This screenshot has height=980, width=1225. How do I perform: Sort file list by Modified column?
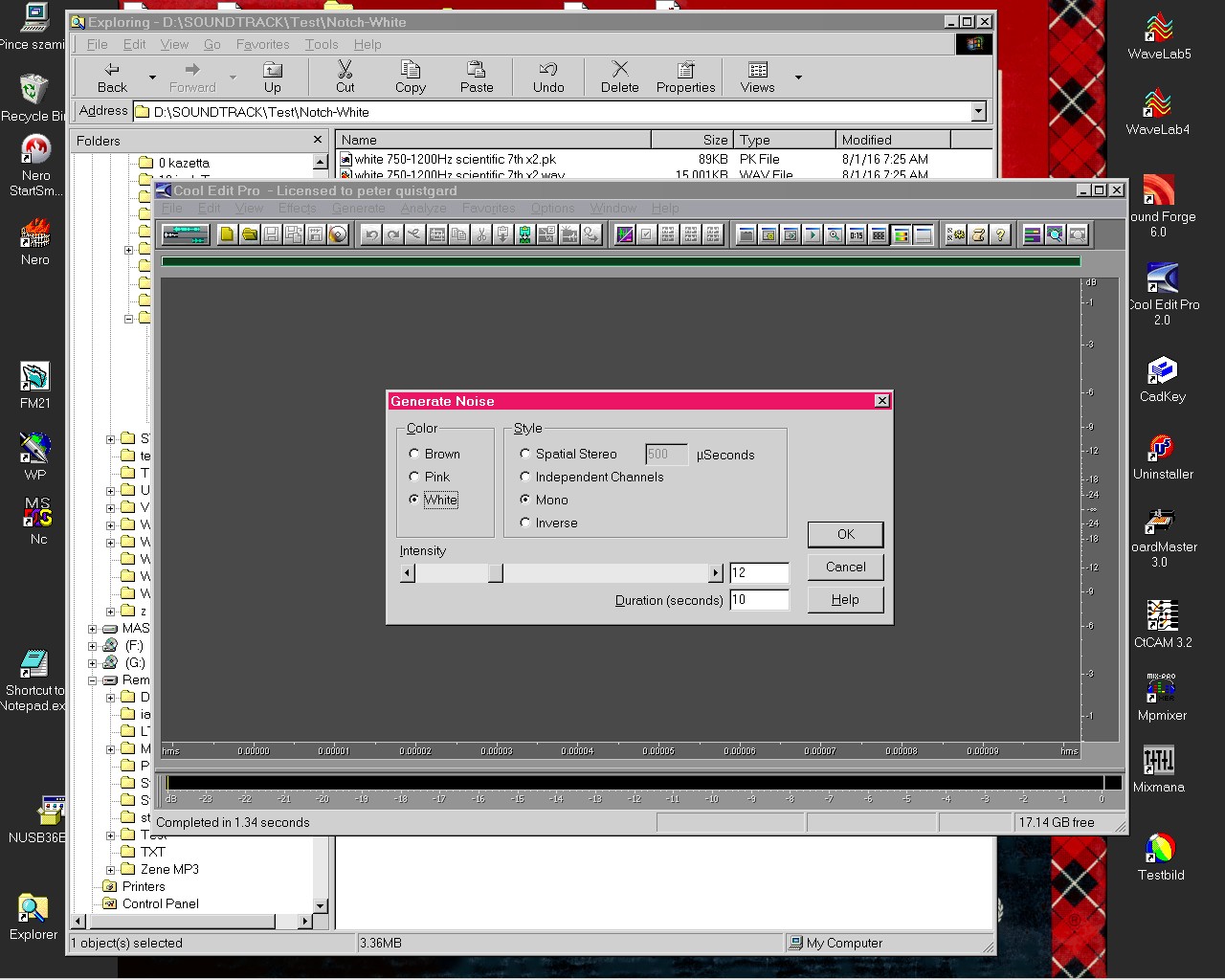tap(893, 140)
